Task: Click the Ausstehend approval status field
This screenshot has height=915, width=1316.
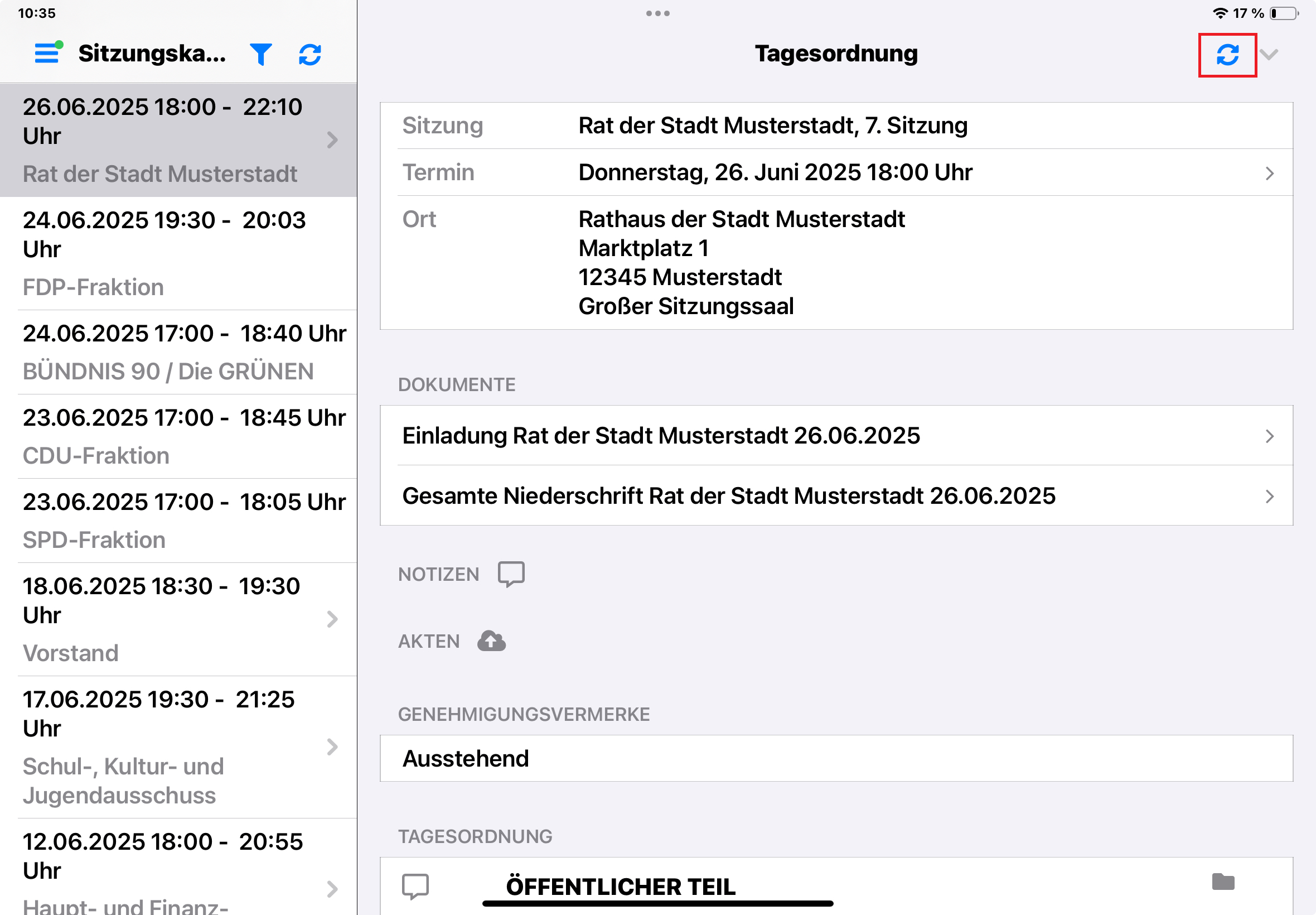Action: (x=836, y=758)
